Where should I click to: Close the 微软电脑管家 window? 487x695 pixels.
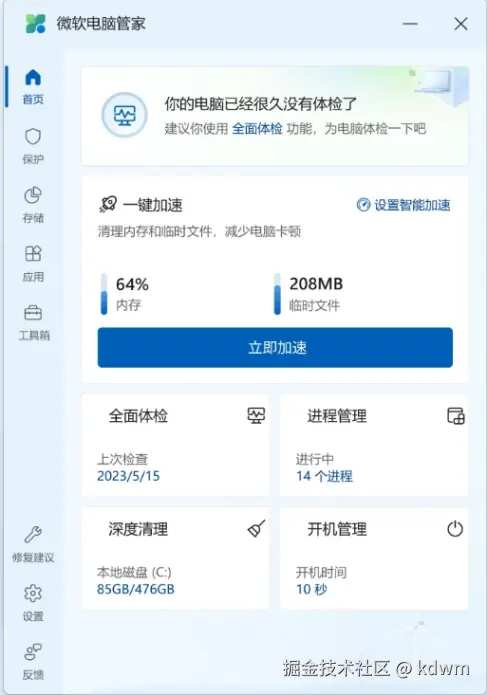pos(461,23)
